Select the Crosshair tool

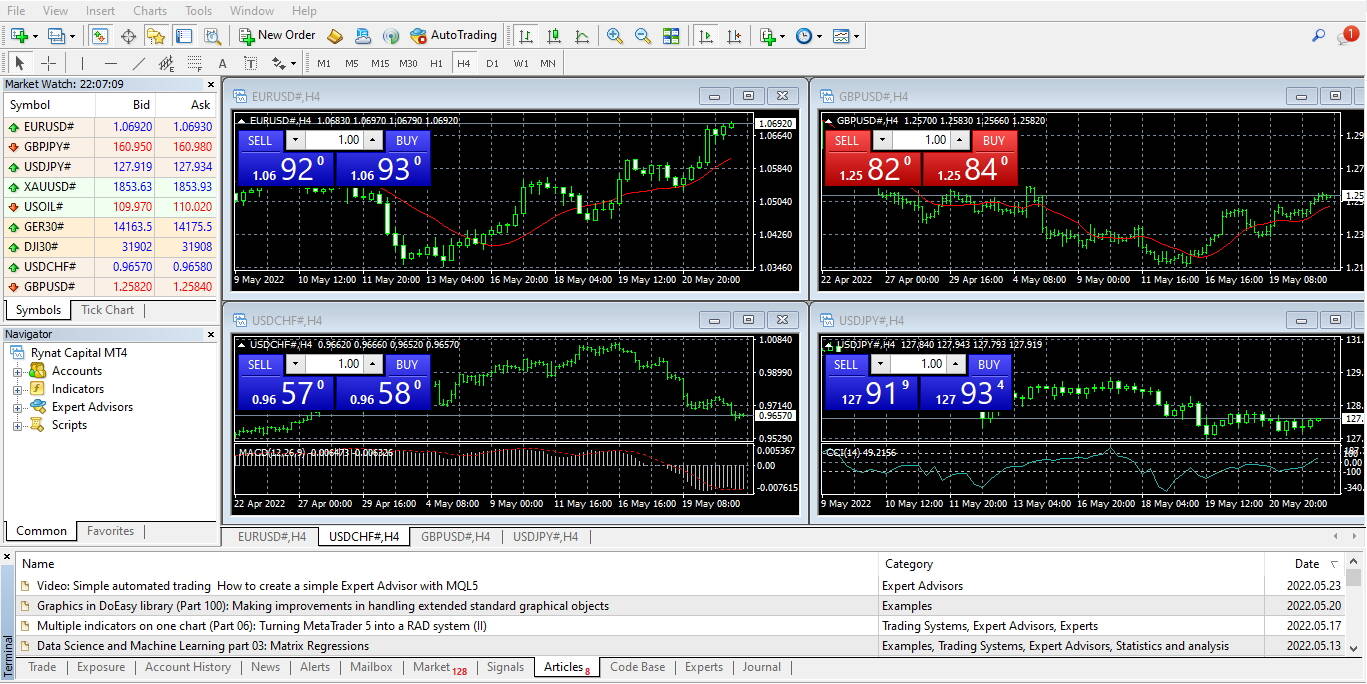[48, 63]
